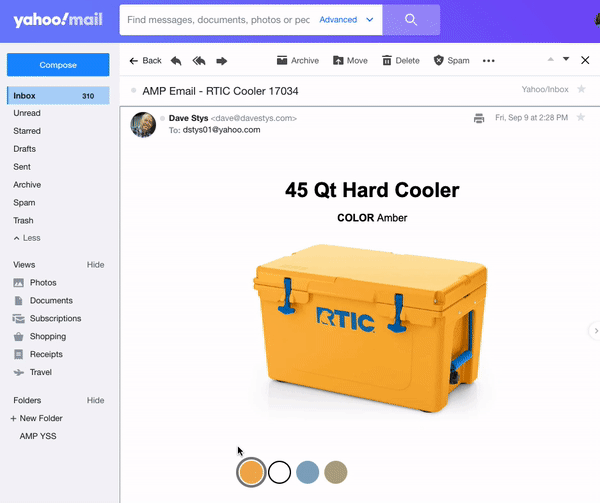Click the search messages input field
Viewport: 600px width, 503px height.
[218, 20]
